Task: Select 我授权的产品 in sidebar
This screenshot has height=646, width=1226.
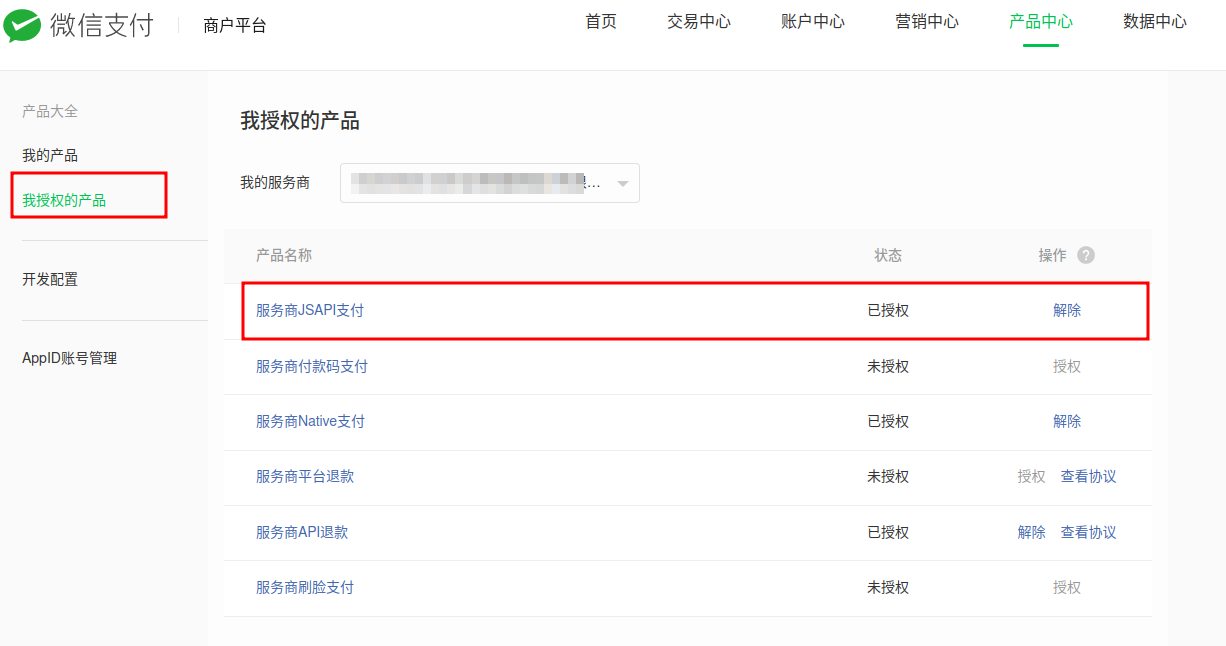Action: click(x=64, y=200)
